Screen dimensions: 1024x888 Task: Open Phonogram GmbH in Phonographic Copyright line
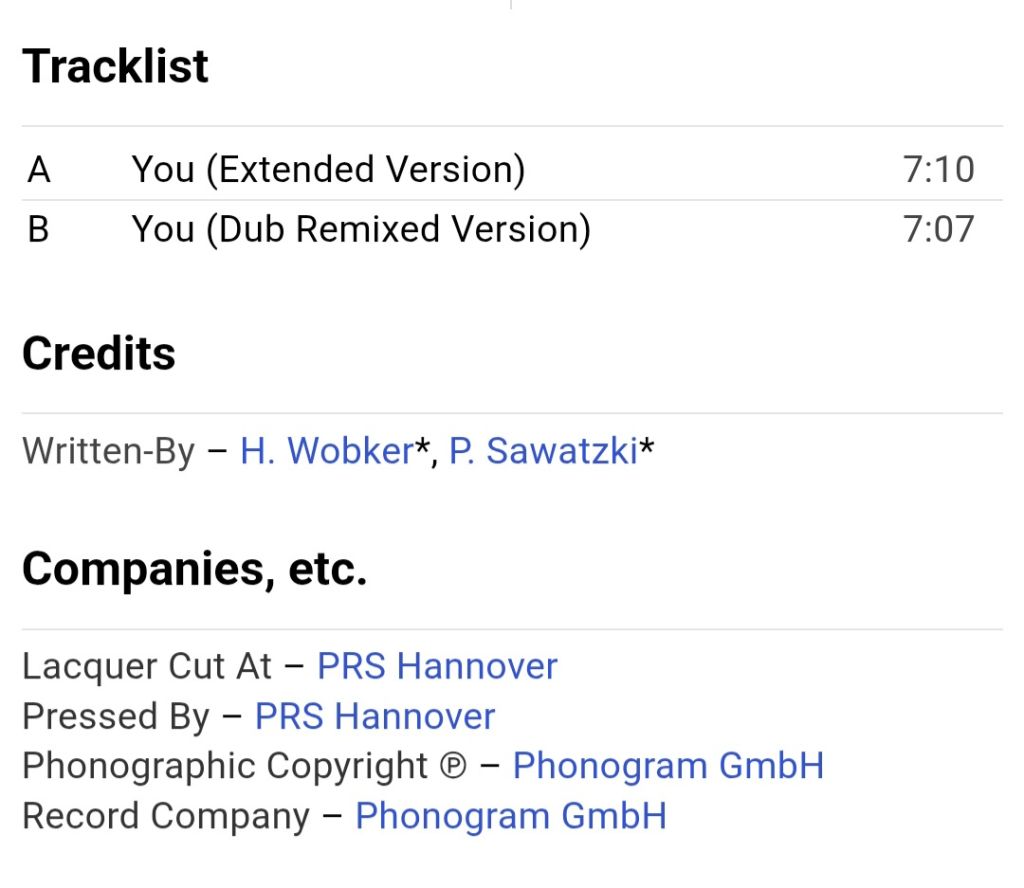coord(668,765)
